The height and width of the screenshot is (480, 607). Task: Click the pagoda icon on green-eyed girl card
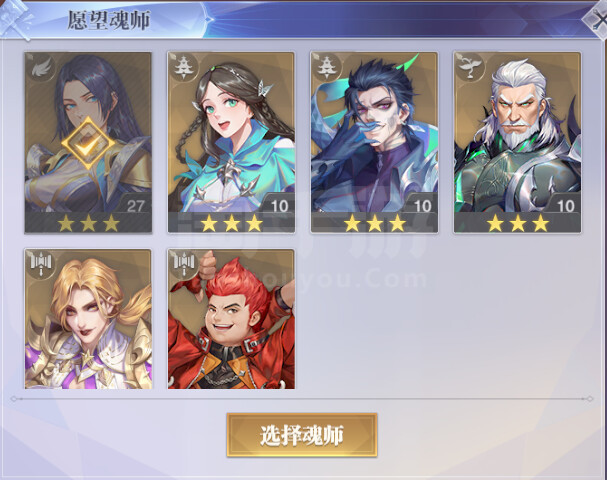coord(184,68)
